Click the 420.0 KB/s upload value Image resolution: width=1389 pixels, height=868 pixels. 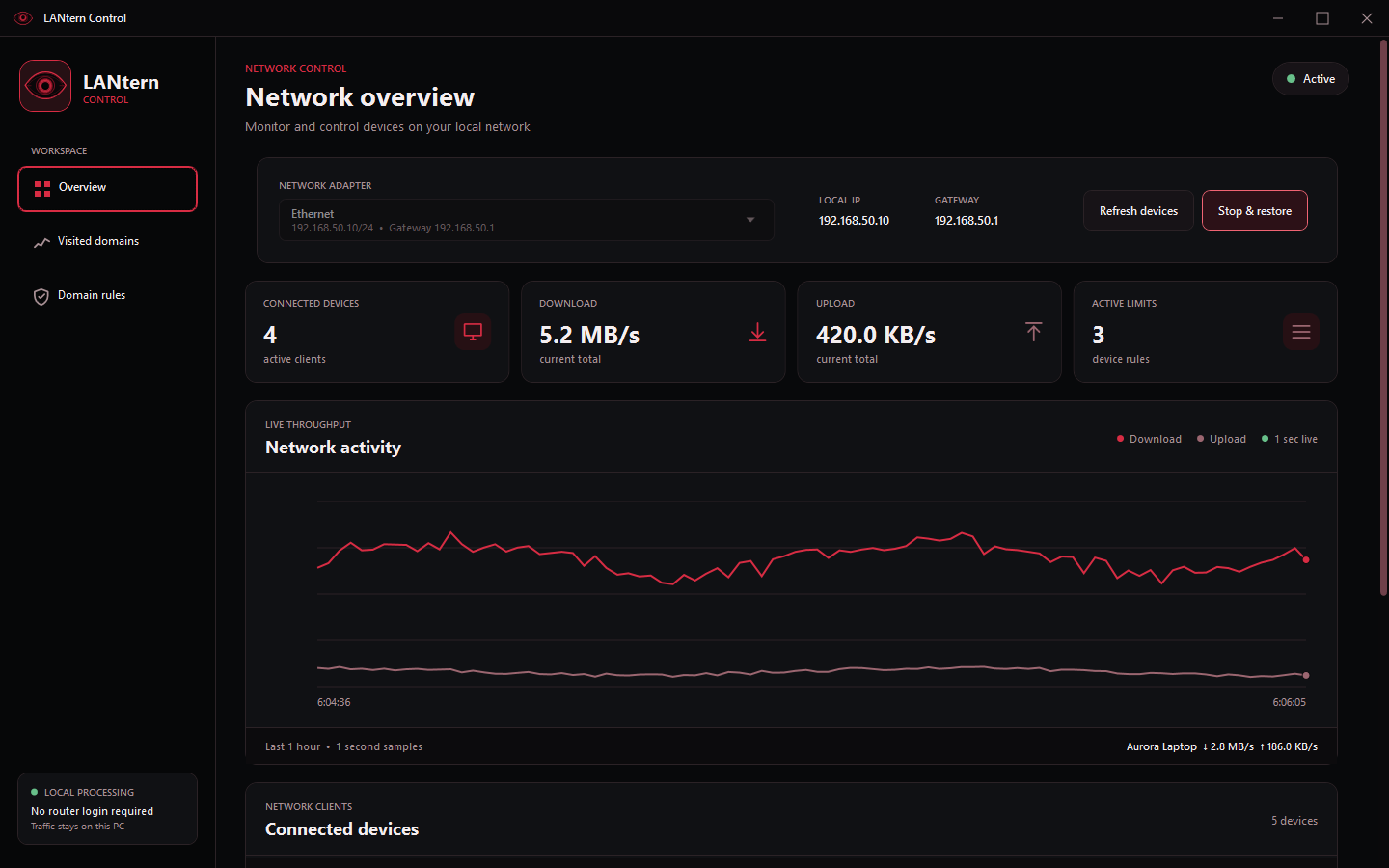coord(876,335)
